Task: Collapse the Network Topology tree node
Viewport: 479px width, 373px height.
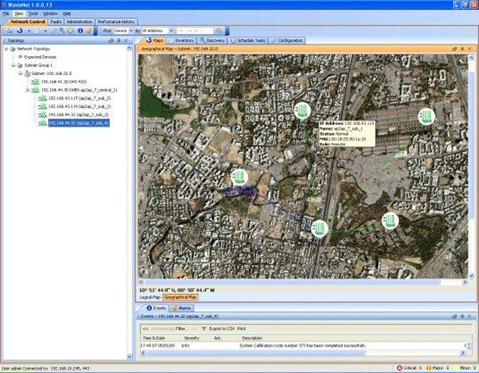Action: (6, 49)
